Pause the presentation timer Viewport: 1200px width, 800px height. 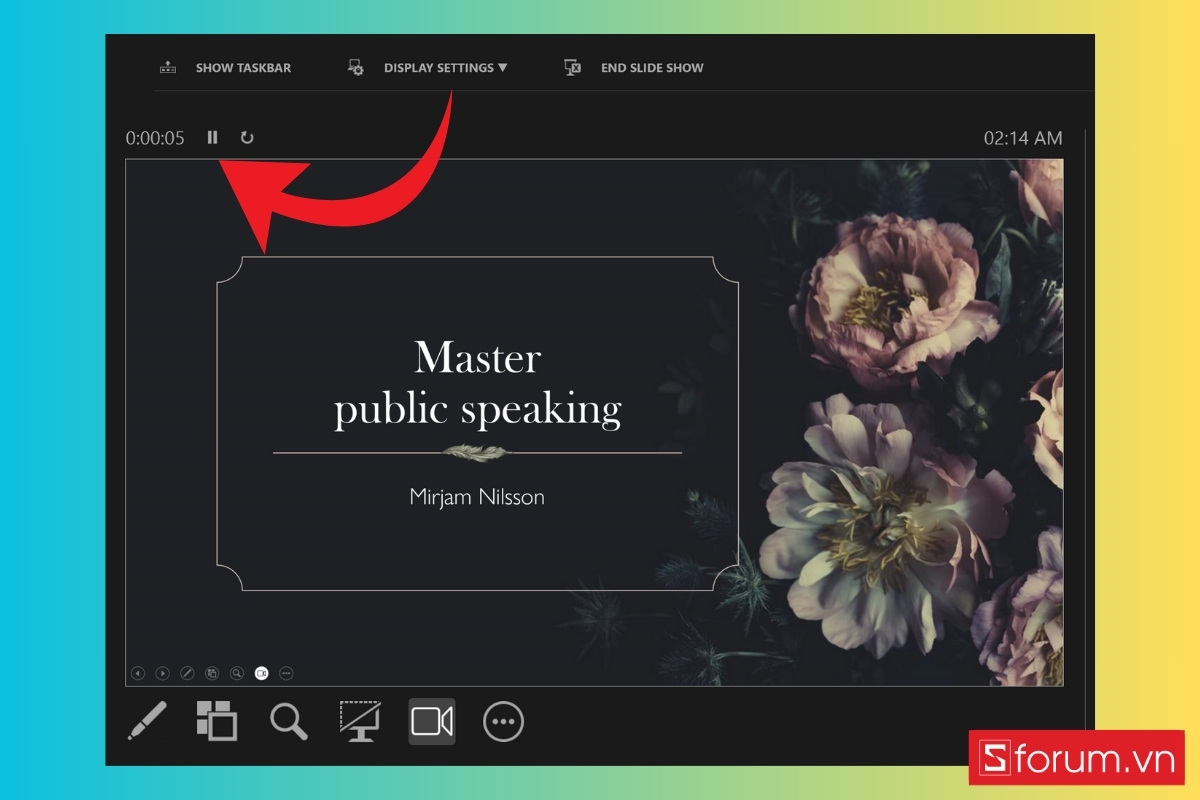212,137
